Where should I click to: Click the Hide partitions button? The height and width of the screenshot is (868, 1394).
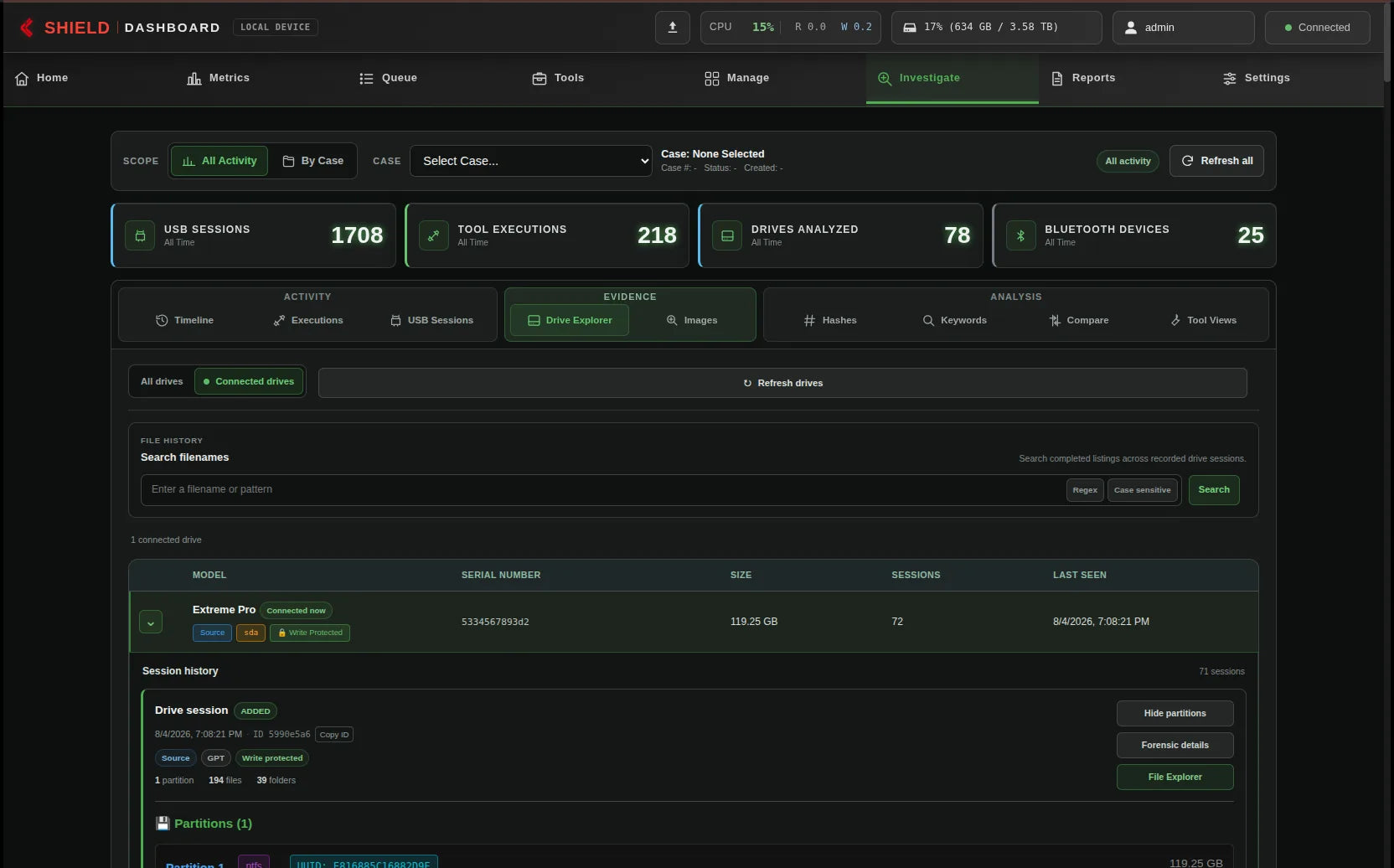pos(1175,713)
